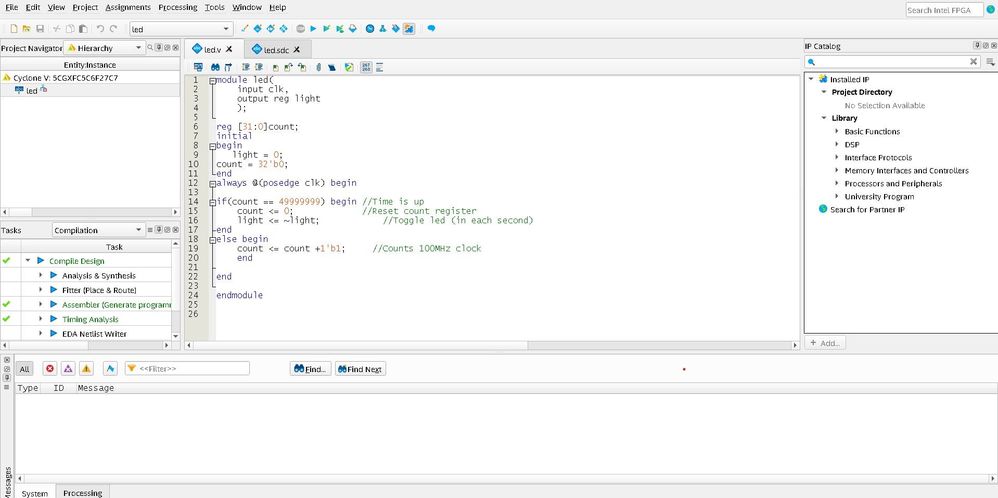Click the blue speech bubble icon in main toolbar
998x498 pixels.
[431, 29]
